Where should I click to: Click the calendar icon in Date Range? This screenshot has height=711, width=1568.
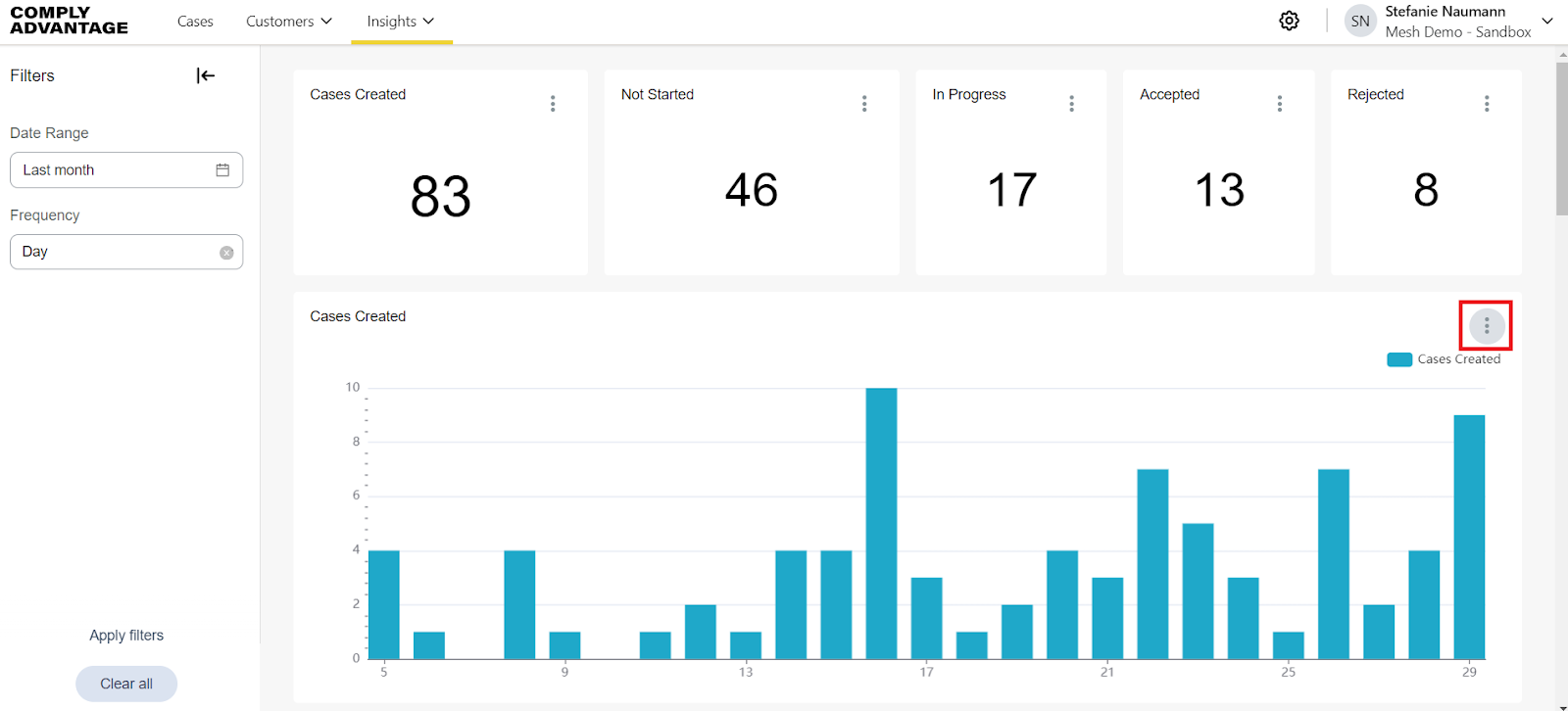click(x=222, y=170)
